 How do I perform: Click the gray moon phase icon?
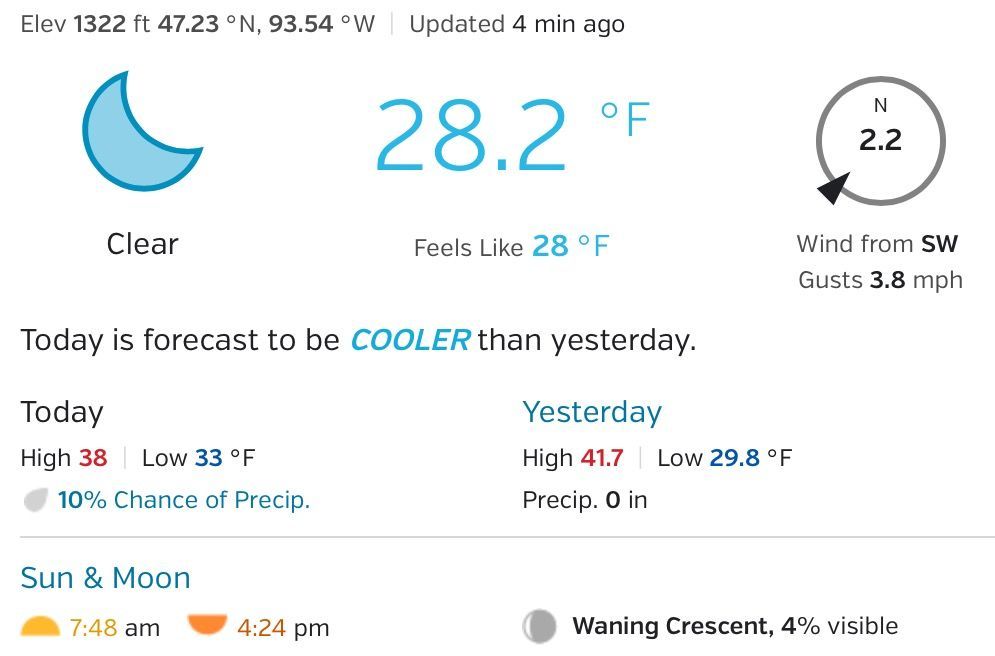coord(539,627)
